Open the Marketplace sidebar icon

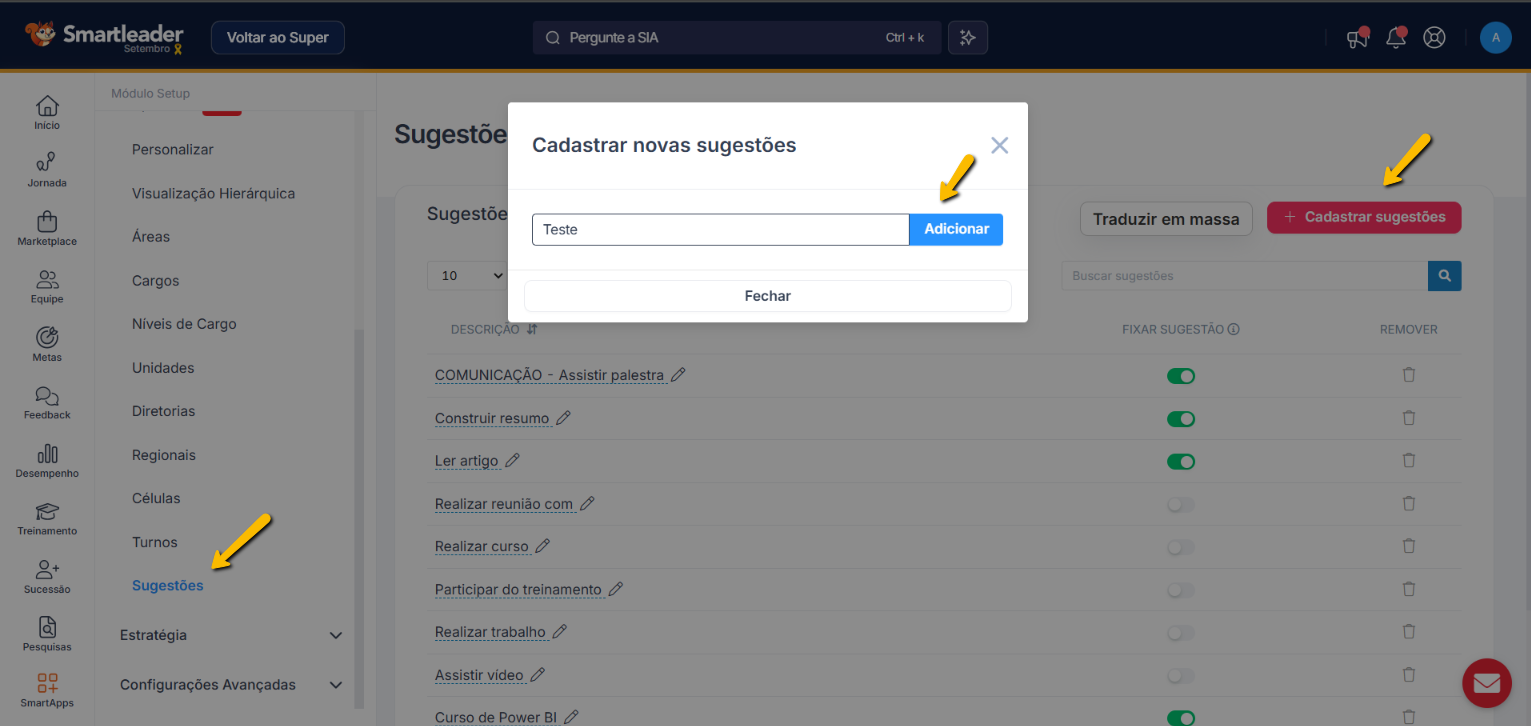[47, 222]
